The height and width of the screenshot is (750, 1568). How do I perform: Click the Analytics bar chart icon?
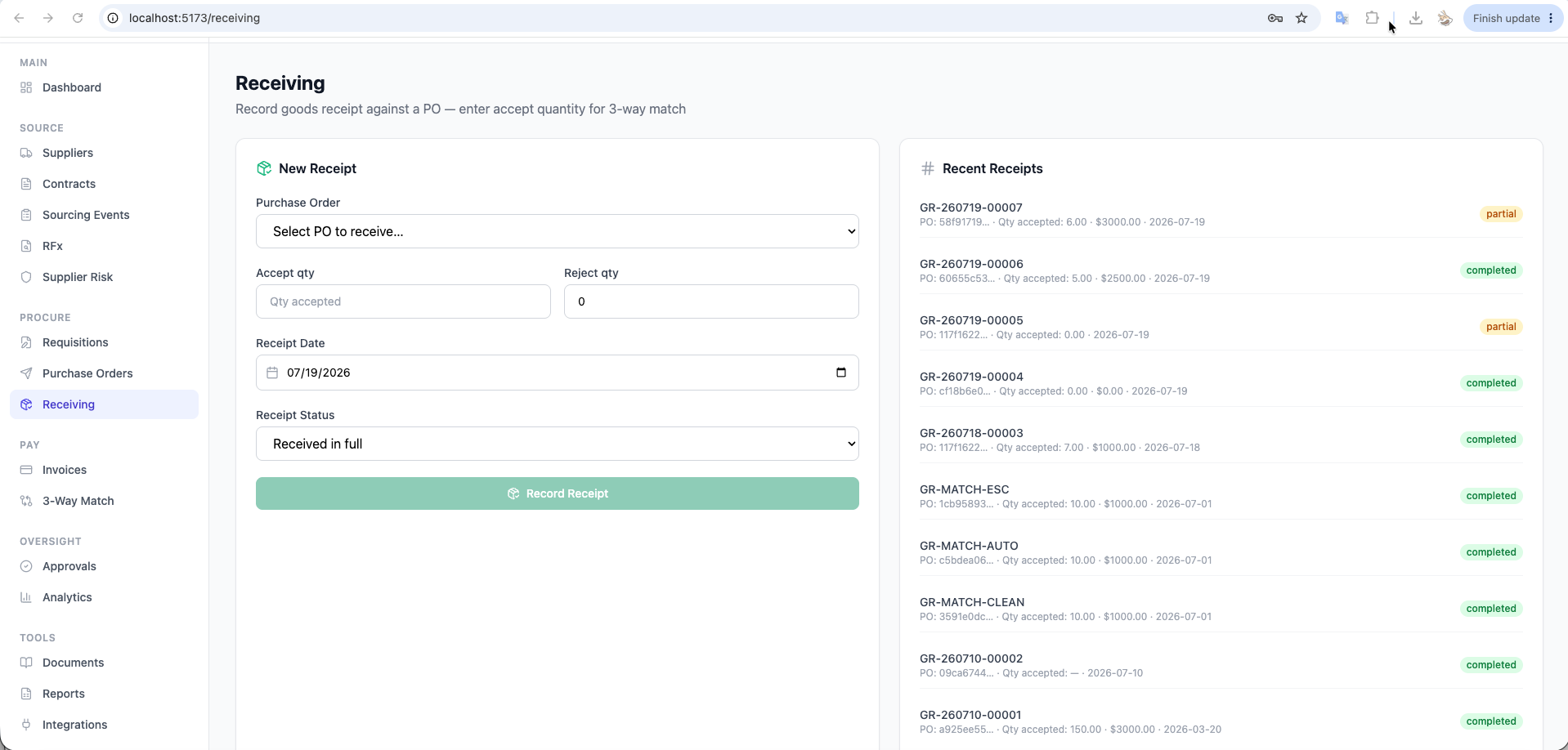pyautogui.click(x=26, y=597)
